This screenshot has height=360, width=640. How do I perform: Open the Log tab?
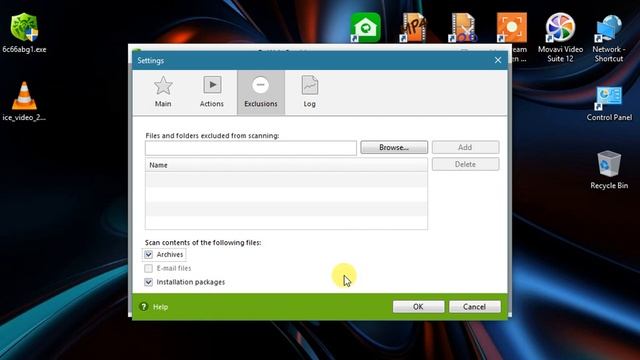(x=309, y=92)
